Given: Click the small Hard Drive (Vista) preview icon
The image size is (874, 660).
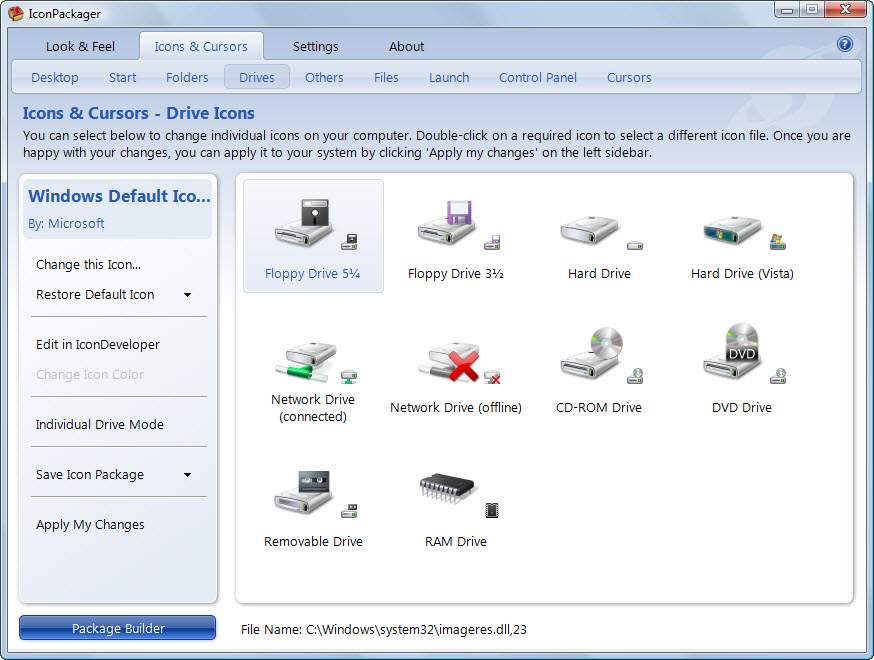Looking at the screenshot, I should (x=778, y=242).
